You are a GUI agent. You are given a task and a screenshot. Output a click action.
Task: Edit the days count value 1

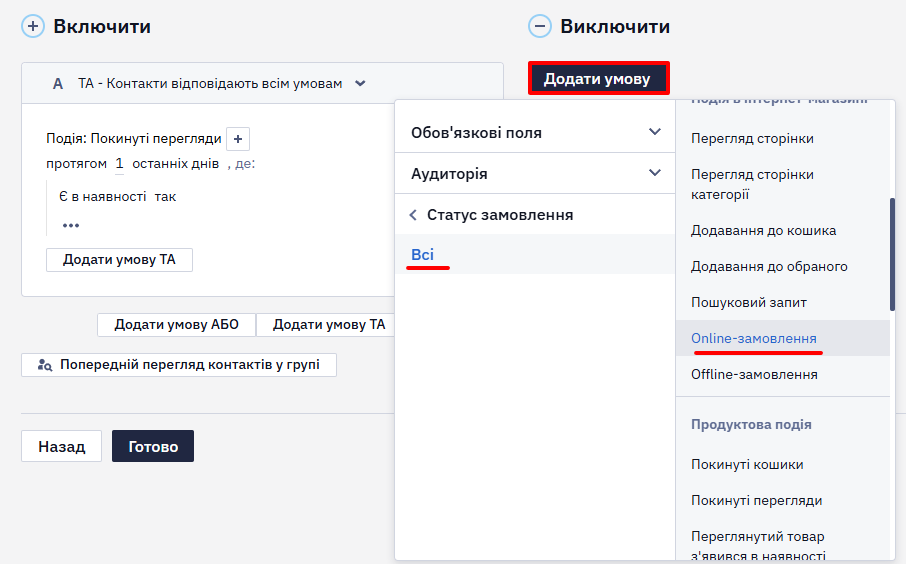point(119,164)
